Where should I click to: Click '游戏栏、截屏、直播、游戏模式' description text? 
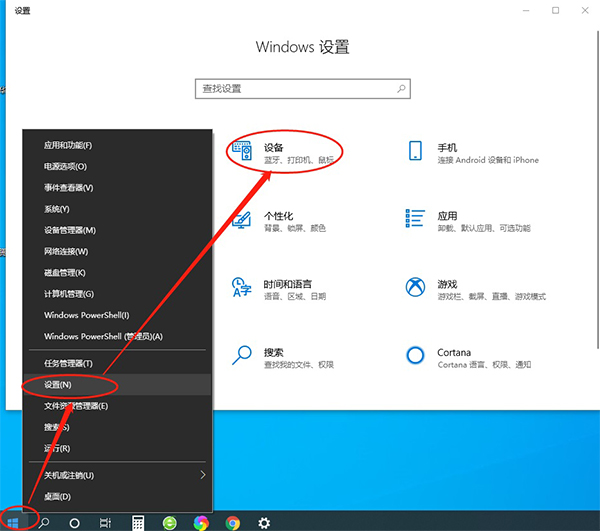(491, 296)
